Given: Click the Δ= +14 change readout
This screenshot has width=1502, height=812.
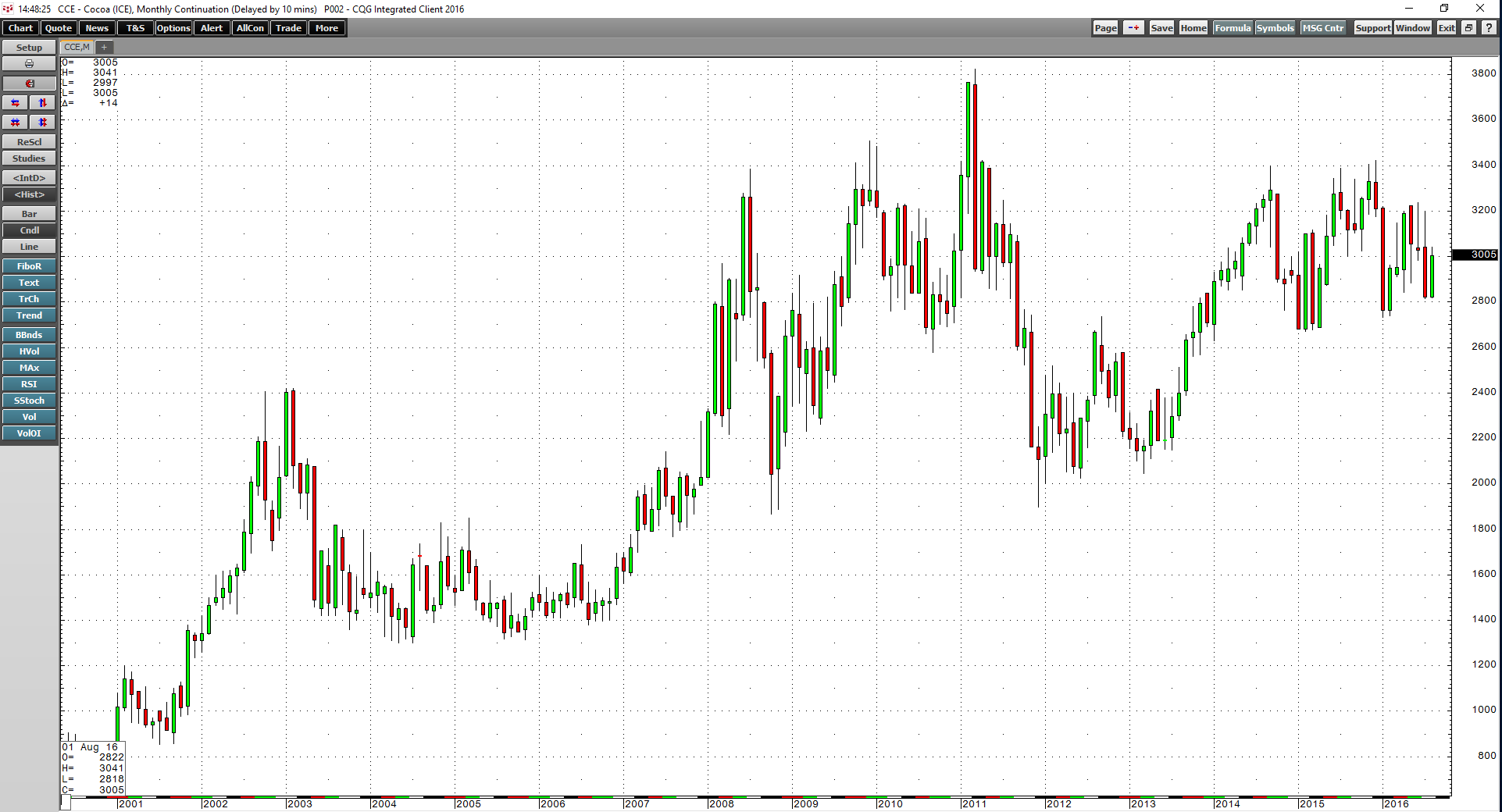Looking at the screenshot, I should tap(90, 103).
